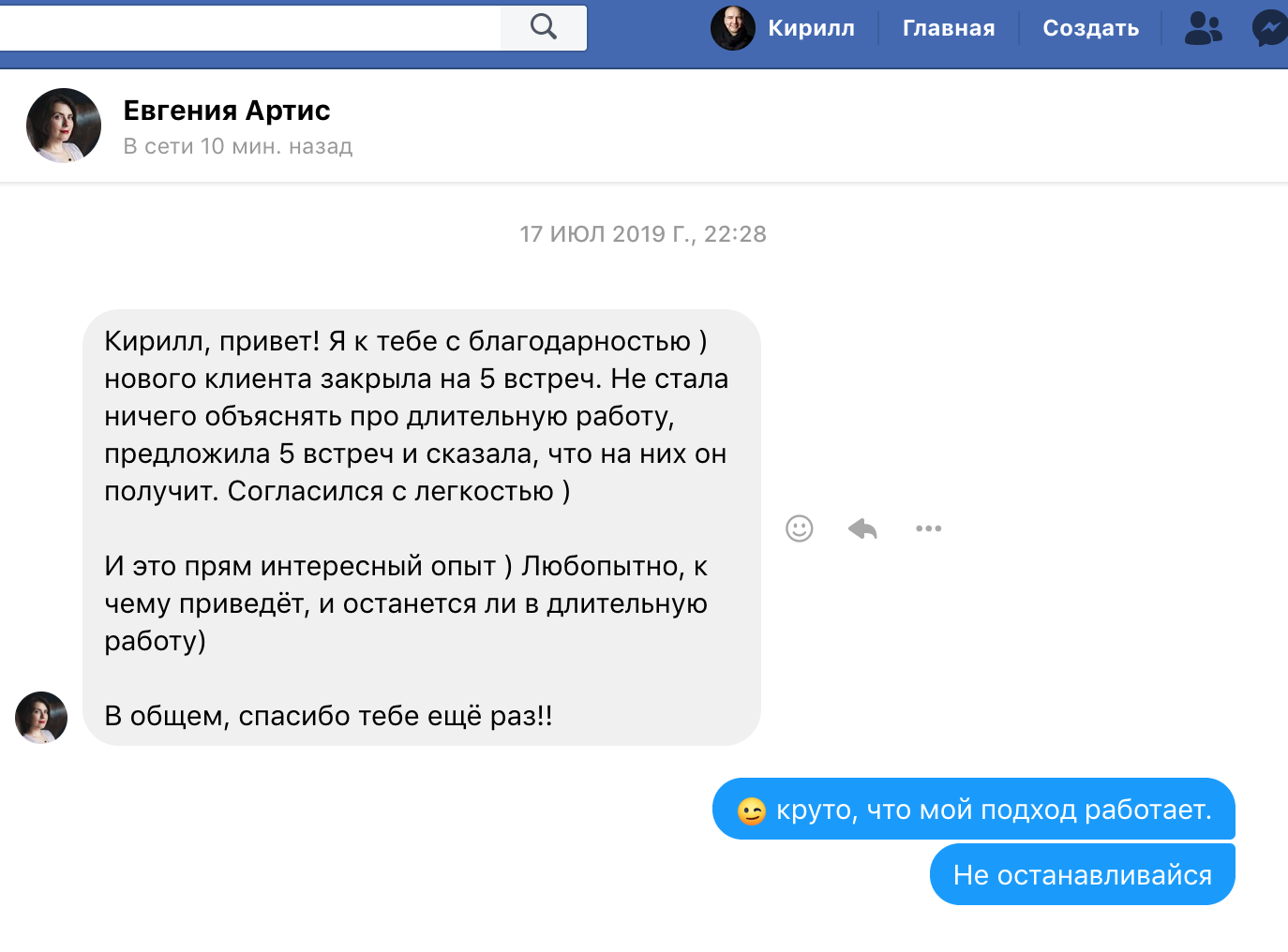Open the Главная home page

[949, 28]
